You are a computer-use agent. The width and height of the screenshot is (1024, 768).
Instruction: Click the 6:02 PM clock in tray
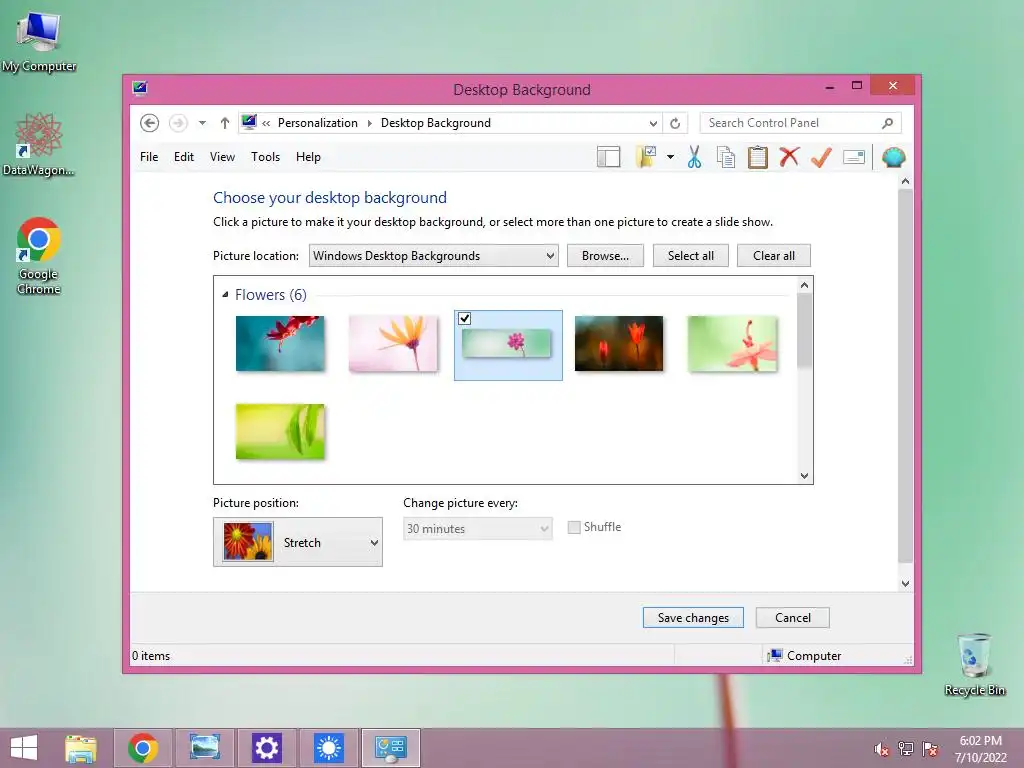pyautogui.click(x=980, y=741)
